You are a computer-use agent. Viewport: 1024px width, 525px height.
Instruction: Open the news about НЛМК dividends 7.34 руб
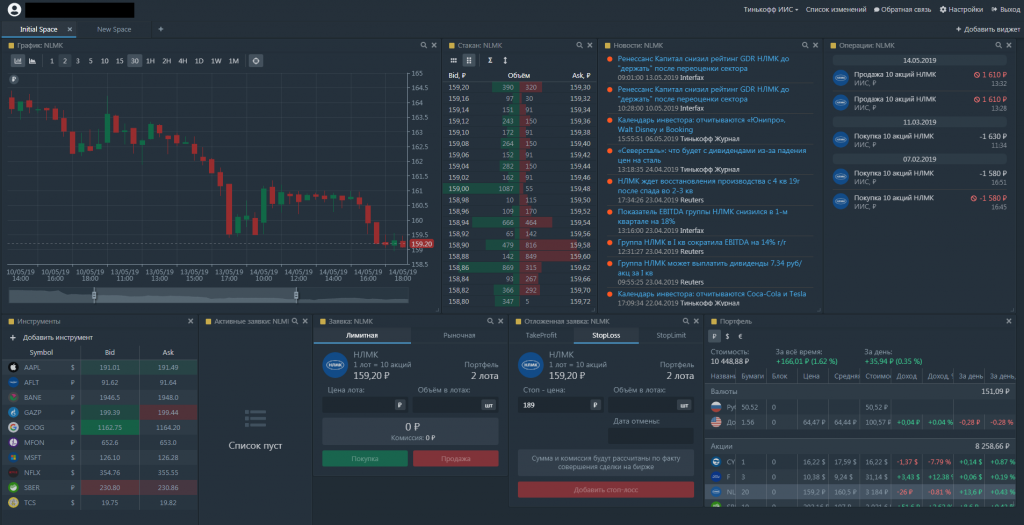(709, 268)
